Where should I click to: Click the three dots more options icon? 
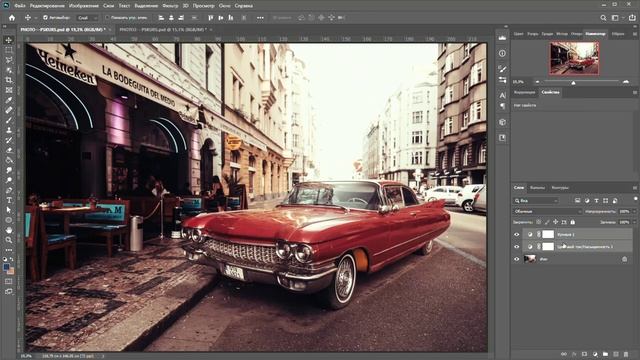260,18
